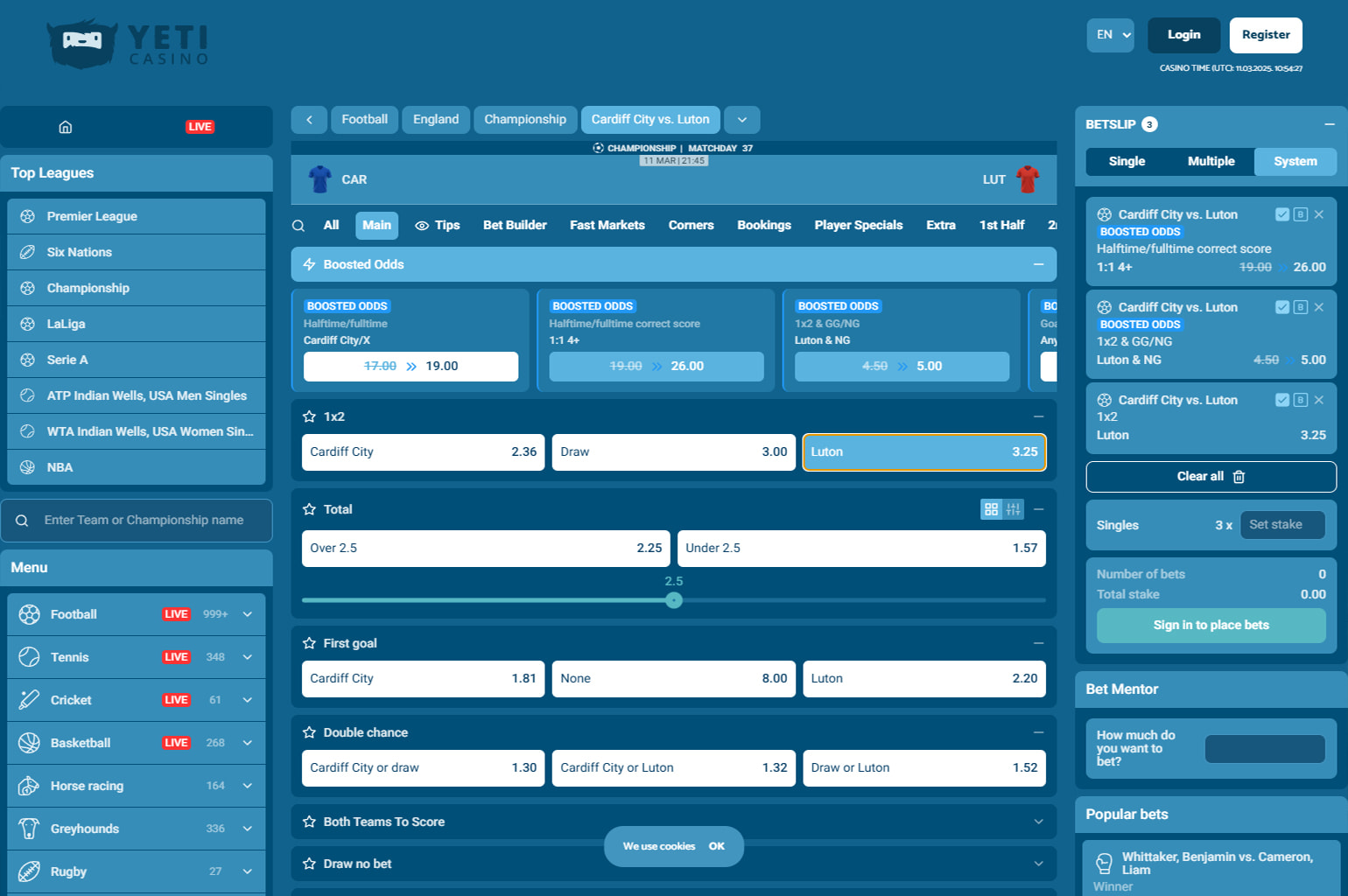1348x896 pixels.
Task: Switch Total market to grid view icon
Action: click(x=991, y=509)
